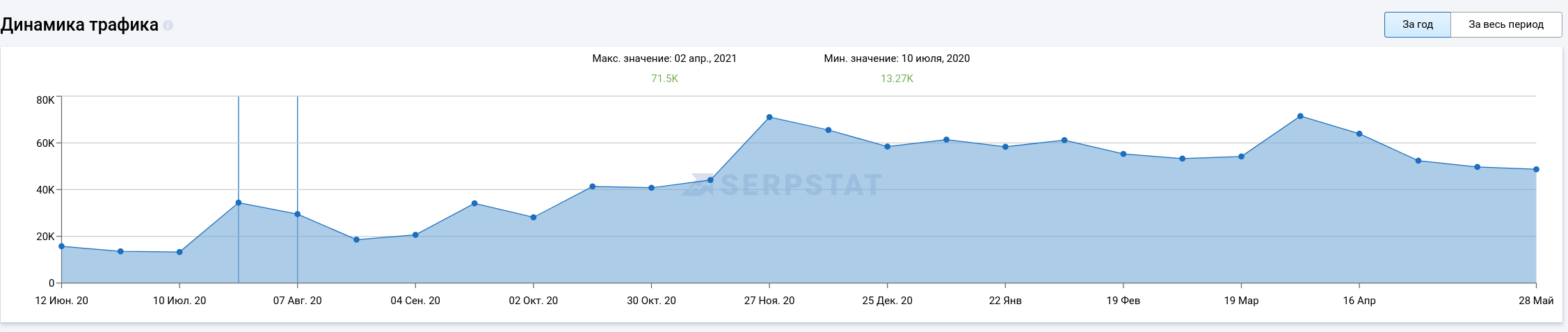
Task: Select the first data point at 12 Июн. 20
Action: (x=62, y=246)
